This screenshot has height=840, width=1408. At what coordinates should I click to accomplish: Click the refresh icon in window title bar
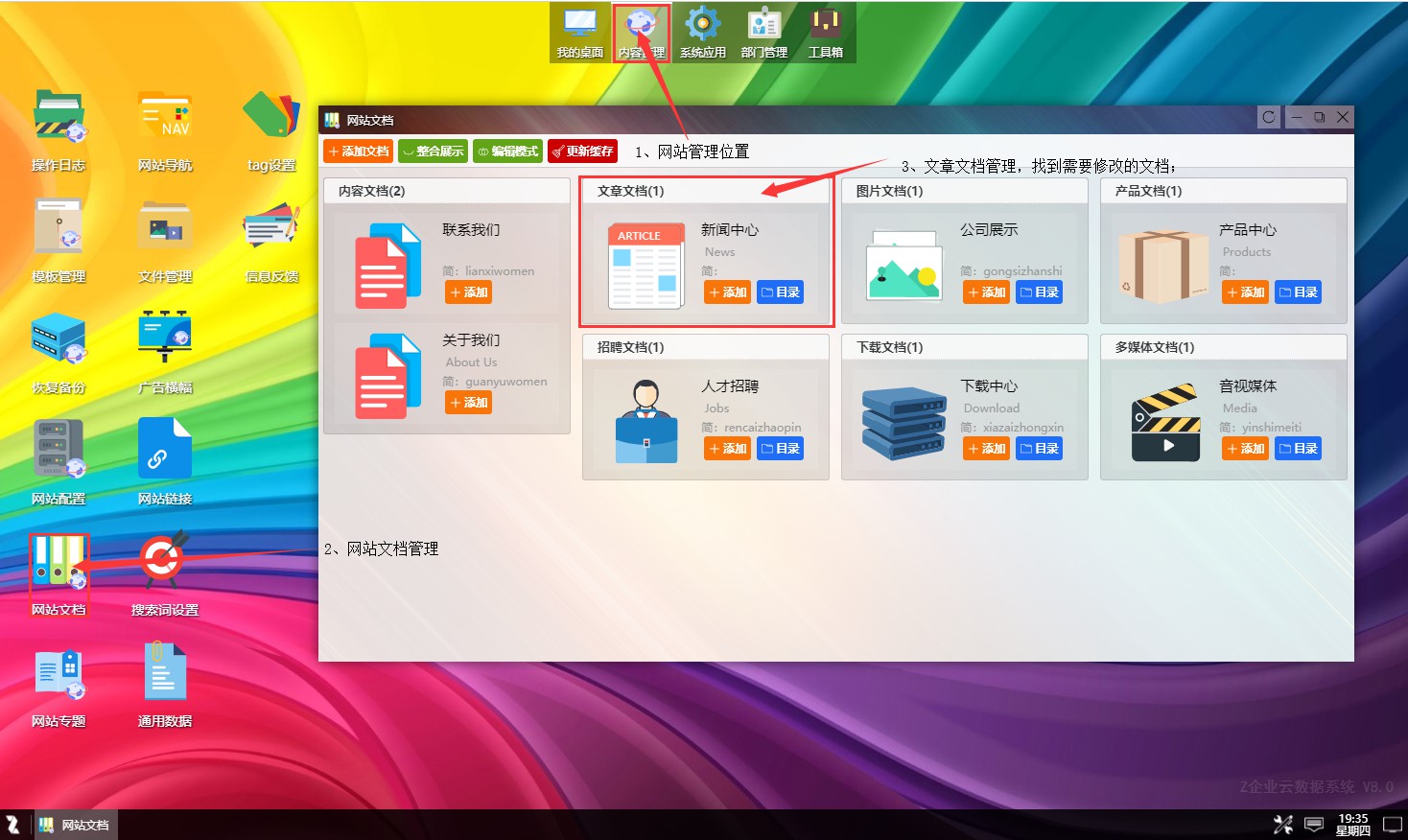tap(1269, 117)
